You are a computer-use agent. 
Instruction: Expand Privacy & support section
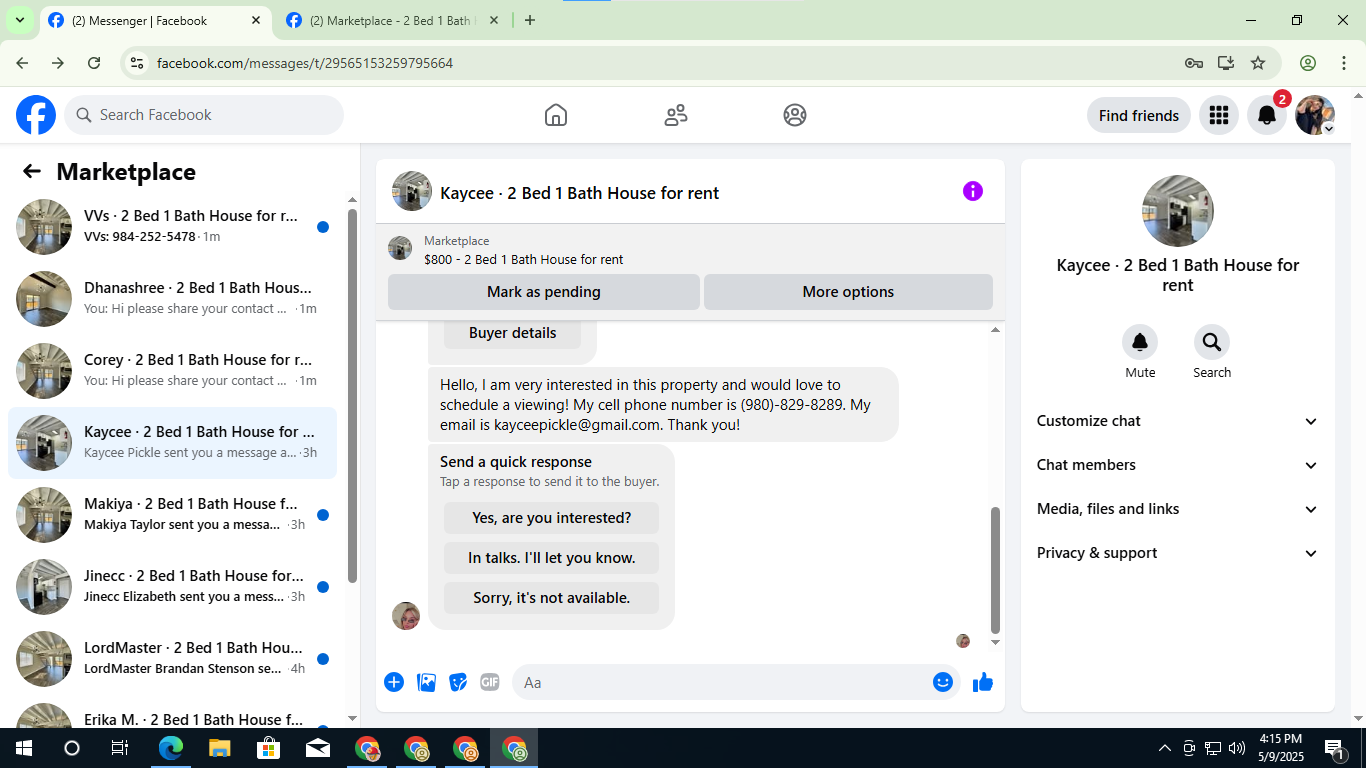(x=1178, y=553)
